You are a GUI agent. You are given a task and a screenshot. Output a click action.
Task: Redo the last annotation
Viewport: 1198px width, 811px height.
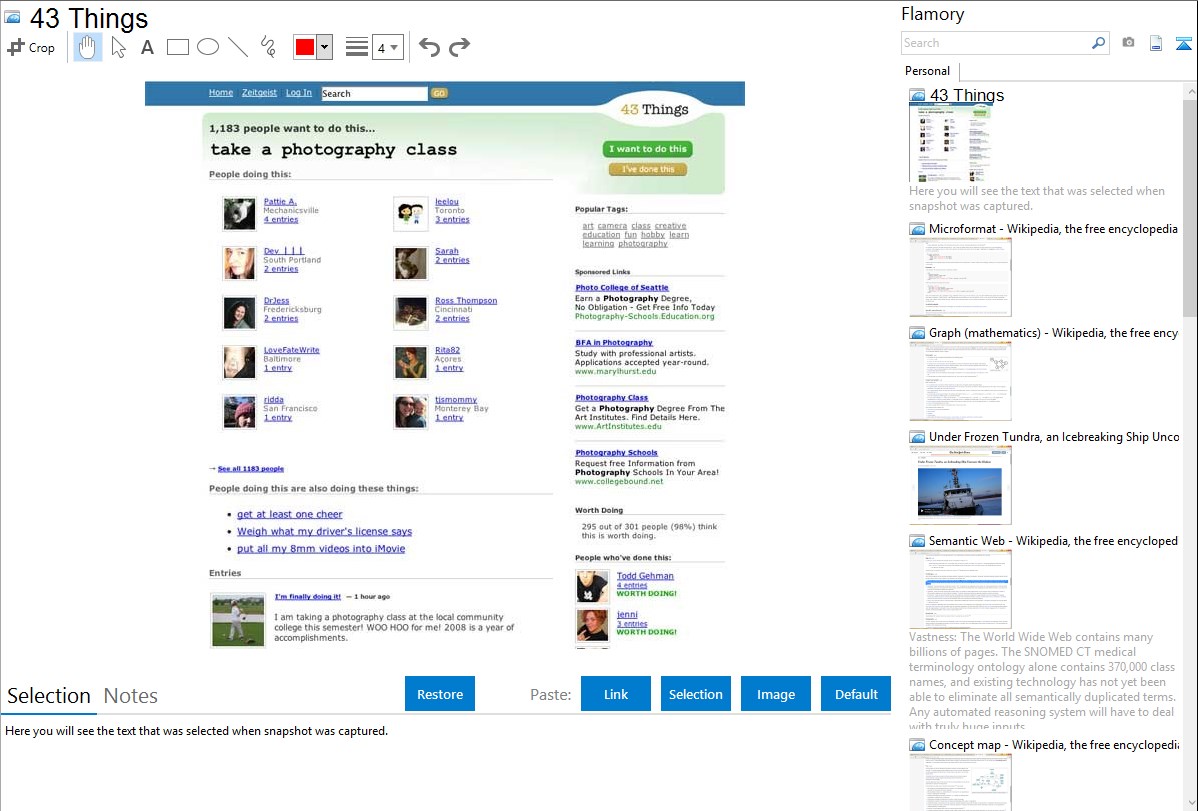(459, 47)
